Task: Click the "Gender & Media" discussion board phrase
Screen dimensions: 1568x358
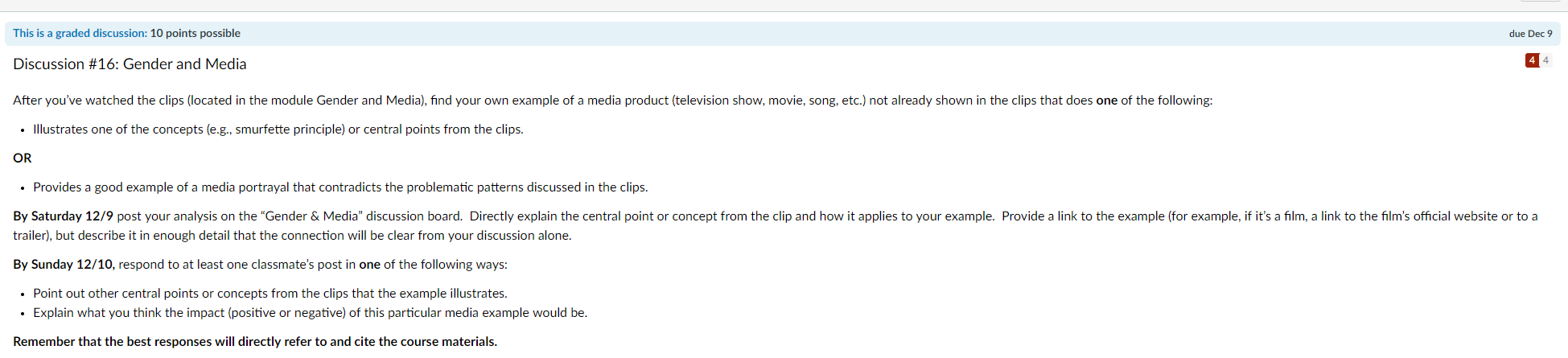Action: point(312,216)
